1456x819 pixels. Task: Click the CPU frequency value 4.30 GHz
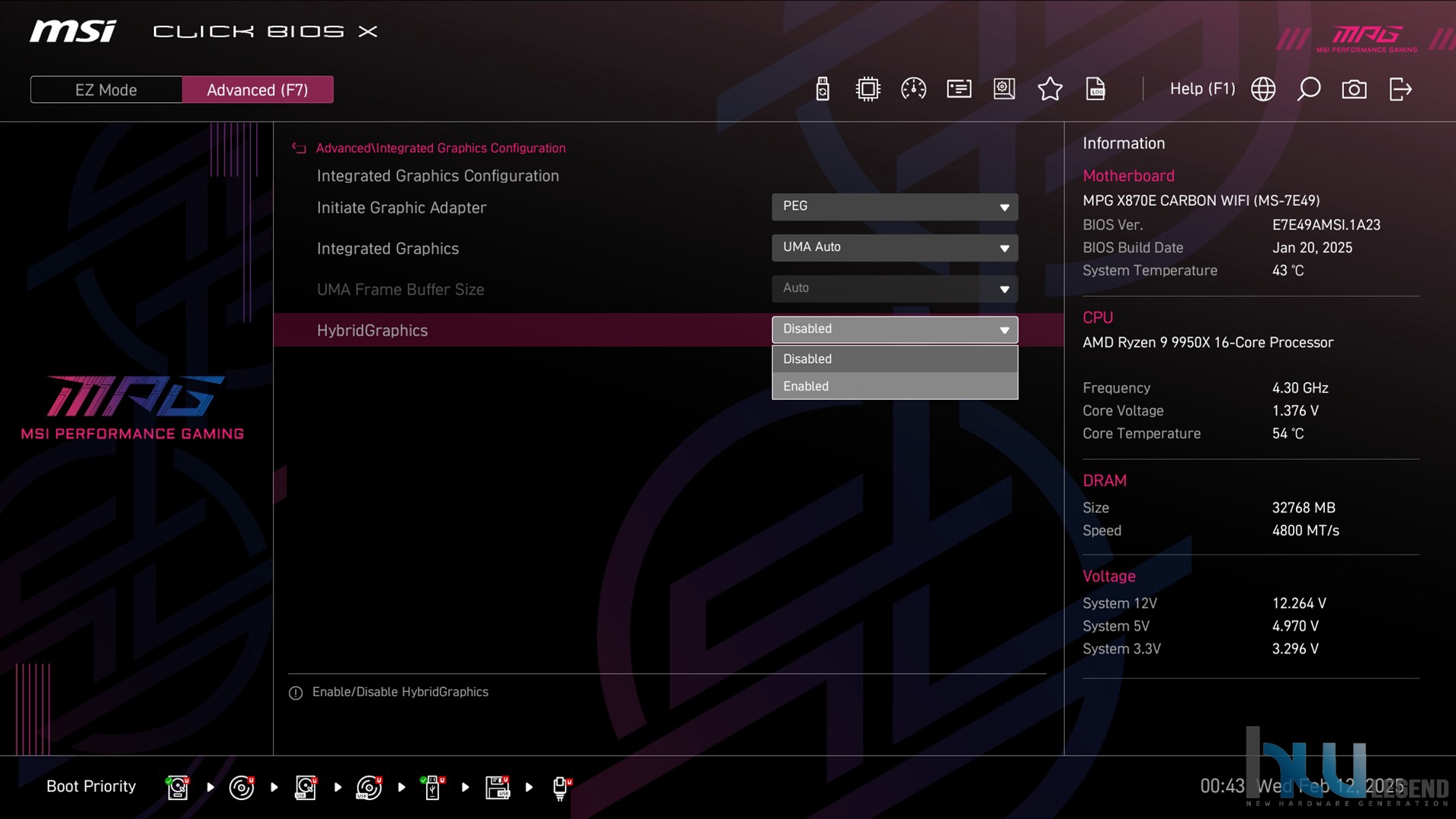[1300, 388]
